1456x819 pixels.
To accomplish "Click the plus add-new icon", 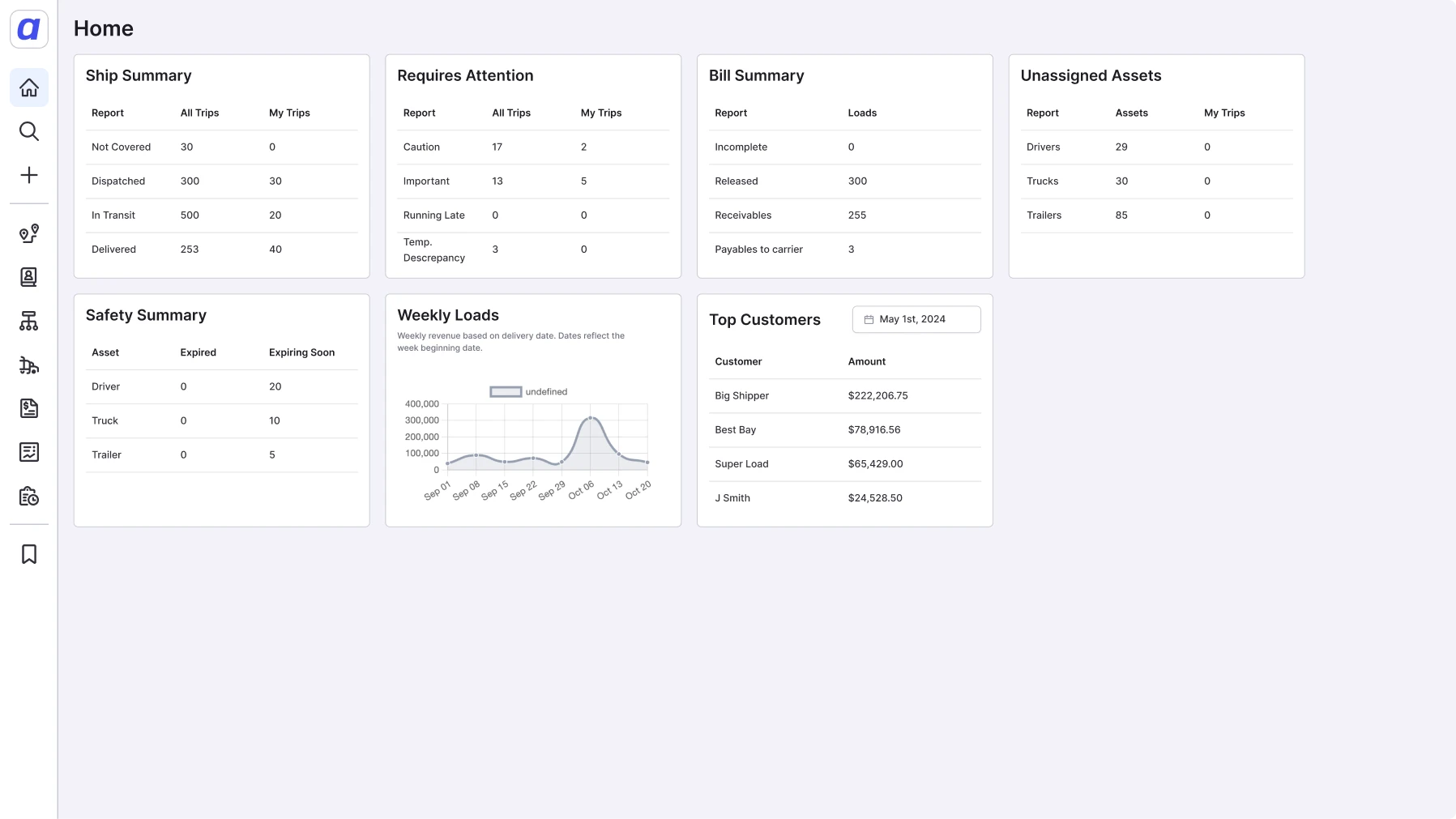I will coord(29,175).
